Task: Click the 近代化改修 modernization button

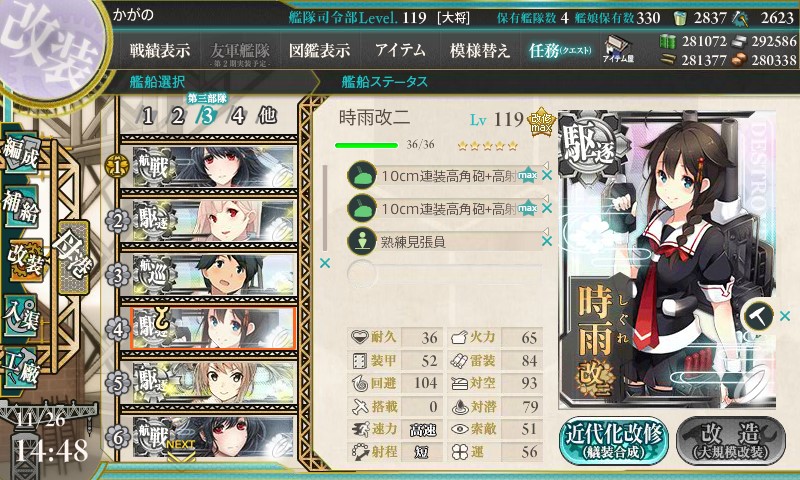Action: click(614, 441)
